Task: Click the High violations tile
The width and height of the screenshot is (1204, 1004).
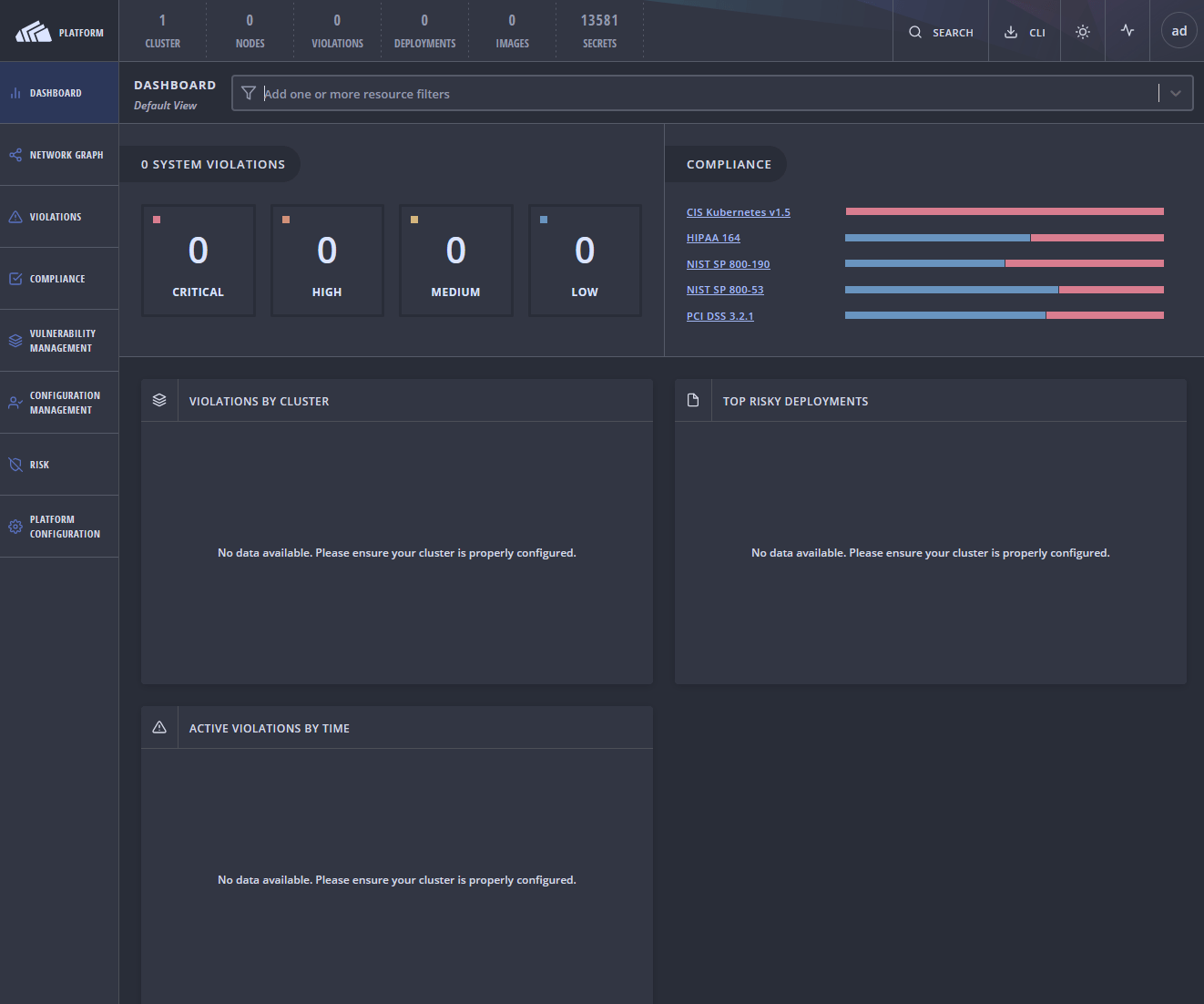Action: pos(327,261)
